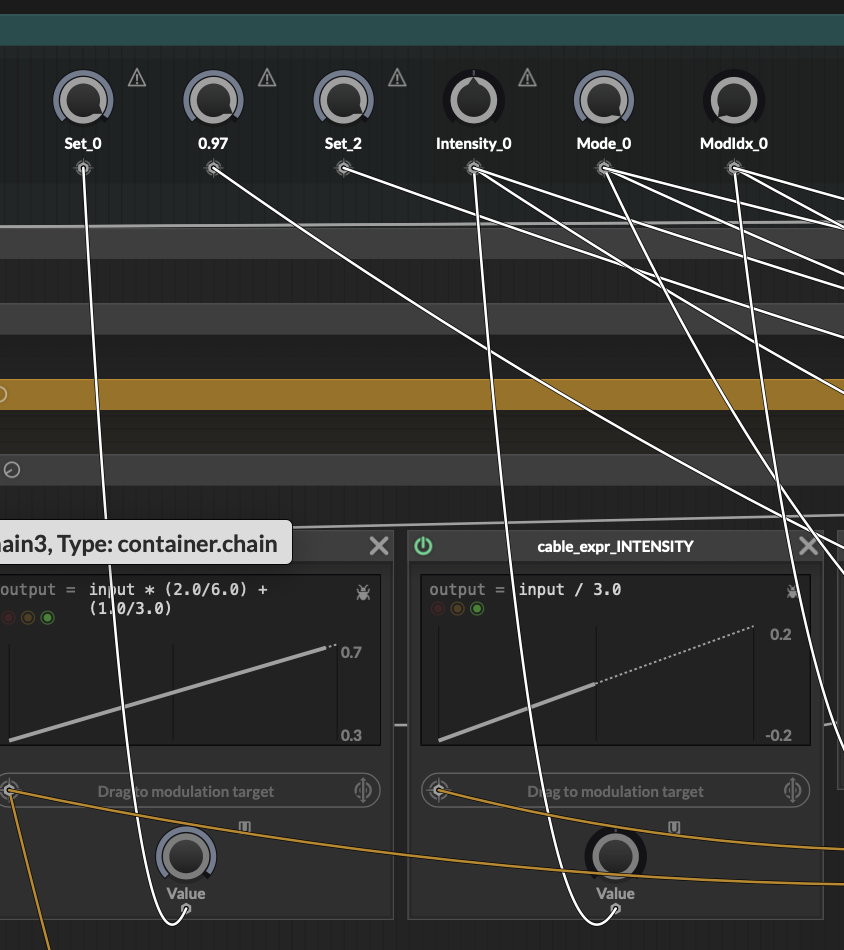Image resolution: width=844 pixels, height=950 pixels.
Task: Click warning icon next to Intensity_0 knob
Action: coord(527,78)
